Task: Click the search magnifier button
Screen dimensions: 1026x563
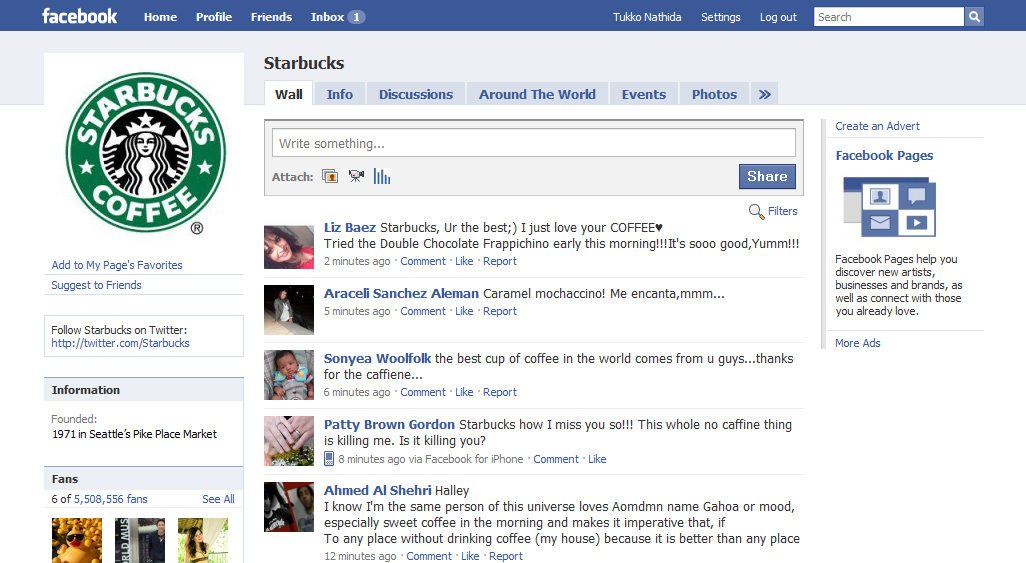Action: [x=974, y=17]
